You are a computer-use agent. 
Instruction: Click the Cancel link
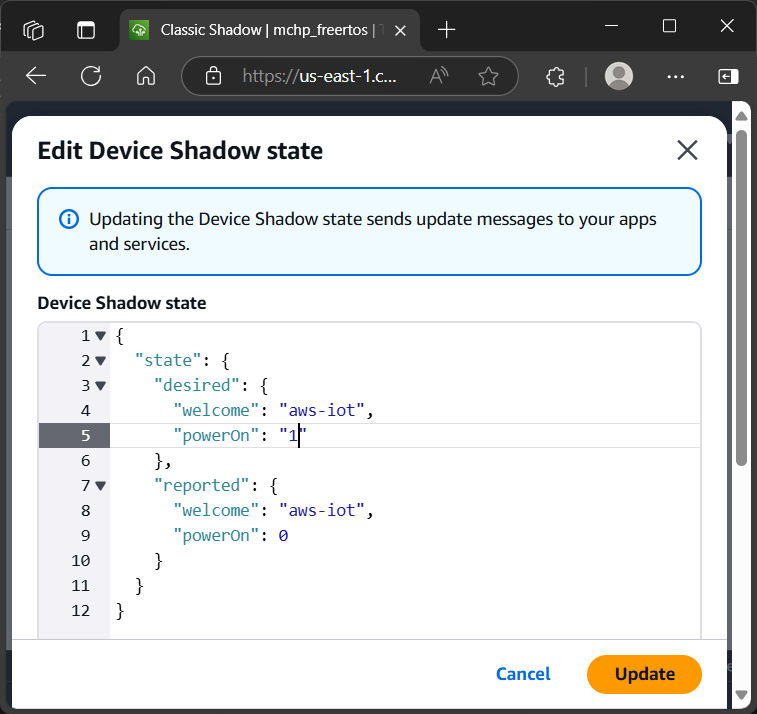[x=523, y=674]
